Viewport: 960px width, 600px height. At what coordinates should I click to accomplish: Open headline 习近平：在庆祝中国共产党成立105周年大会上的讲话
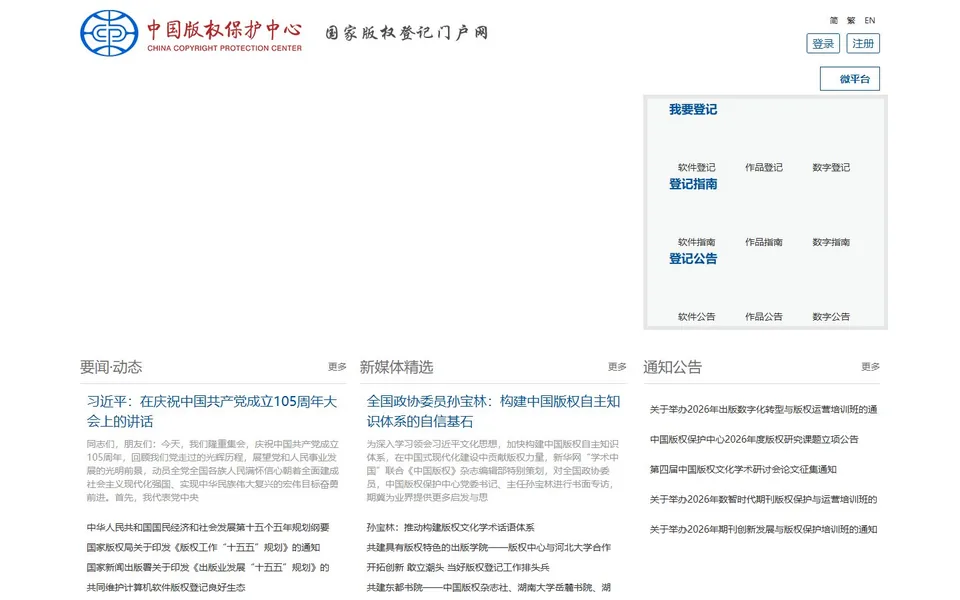(x=212, y=411)
